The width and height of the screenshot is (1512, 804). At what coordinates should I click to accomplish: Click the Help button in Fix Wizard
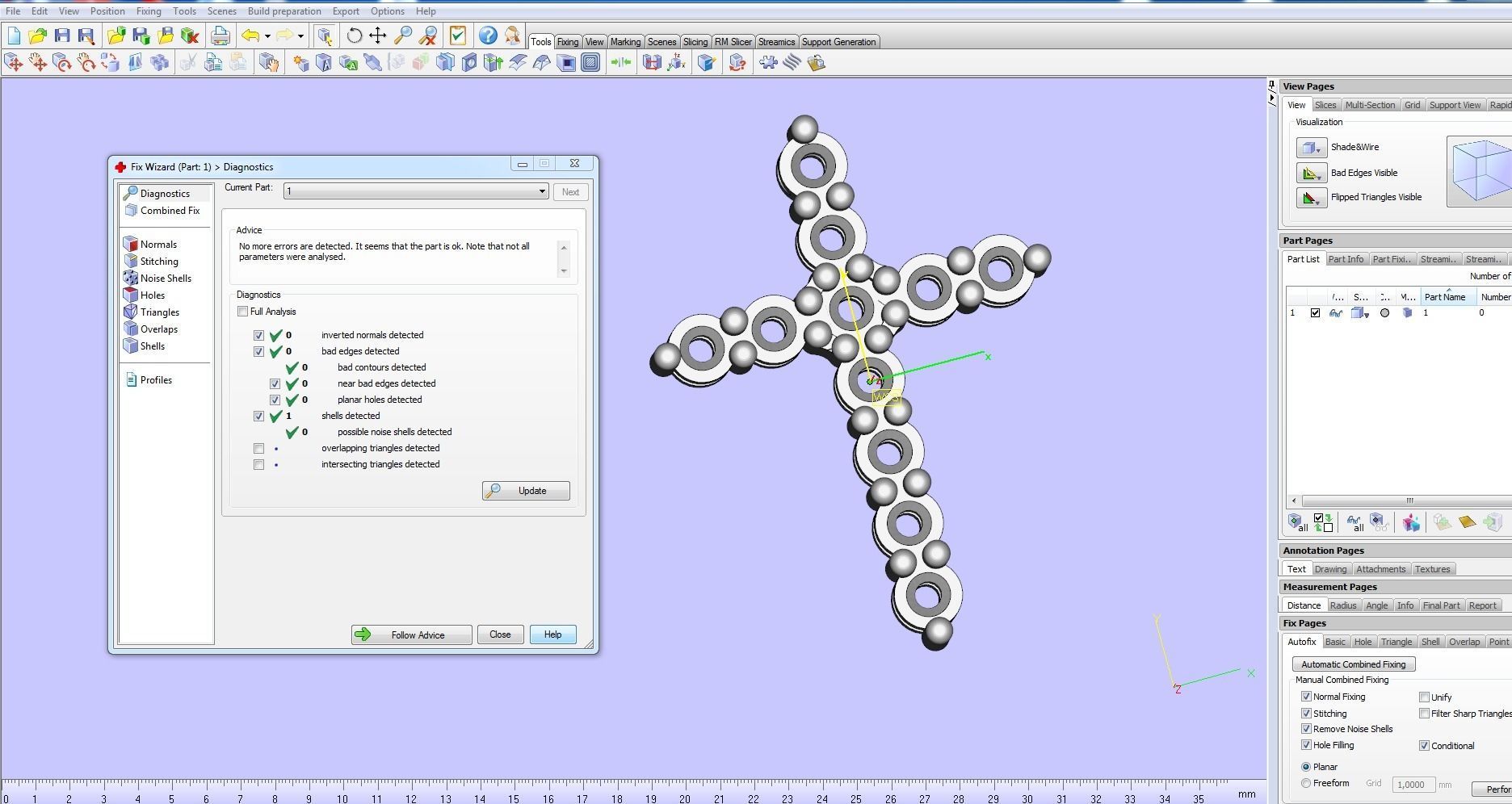552,634
